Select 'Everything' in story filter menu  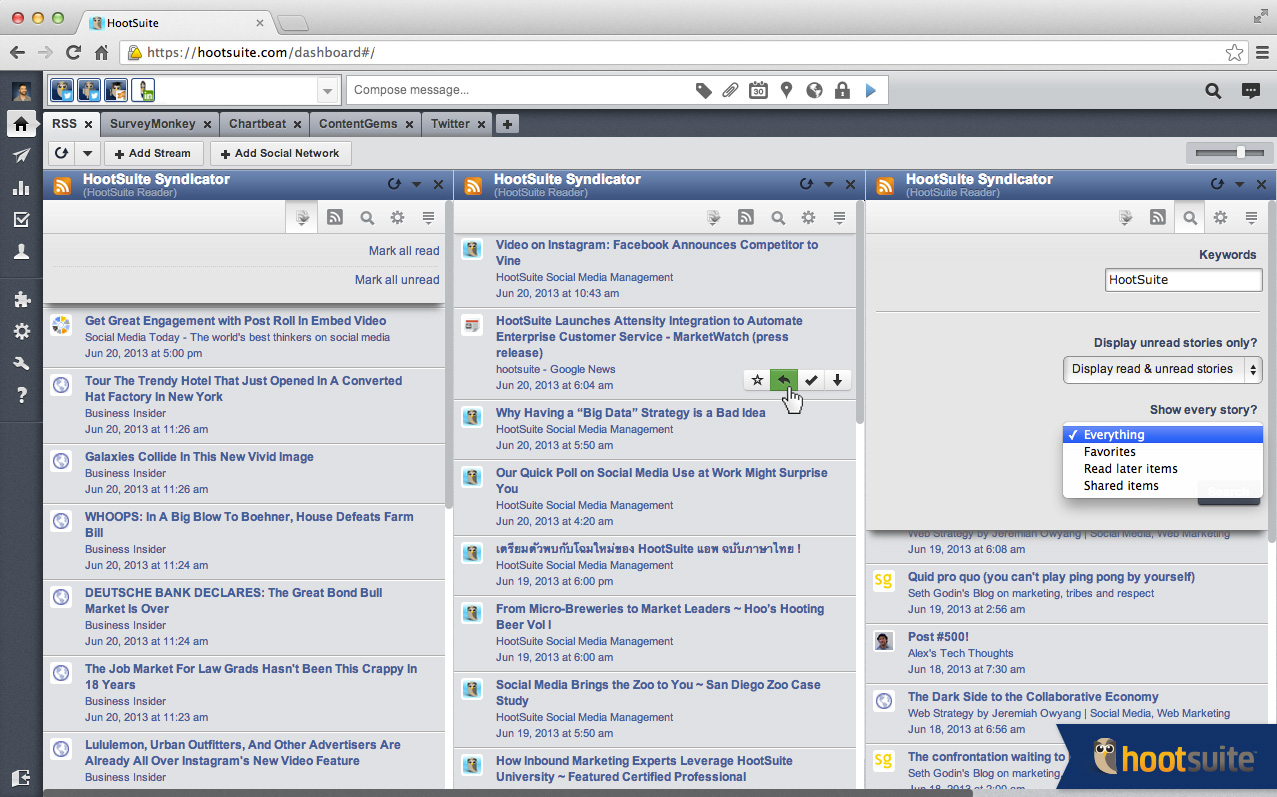tap(1163, 435)
